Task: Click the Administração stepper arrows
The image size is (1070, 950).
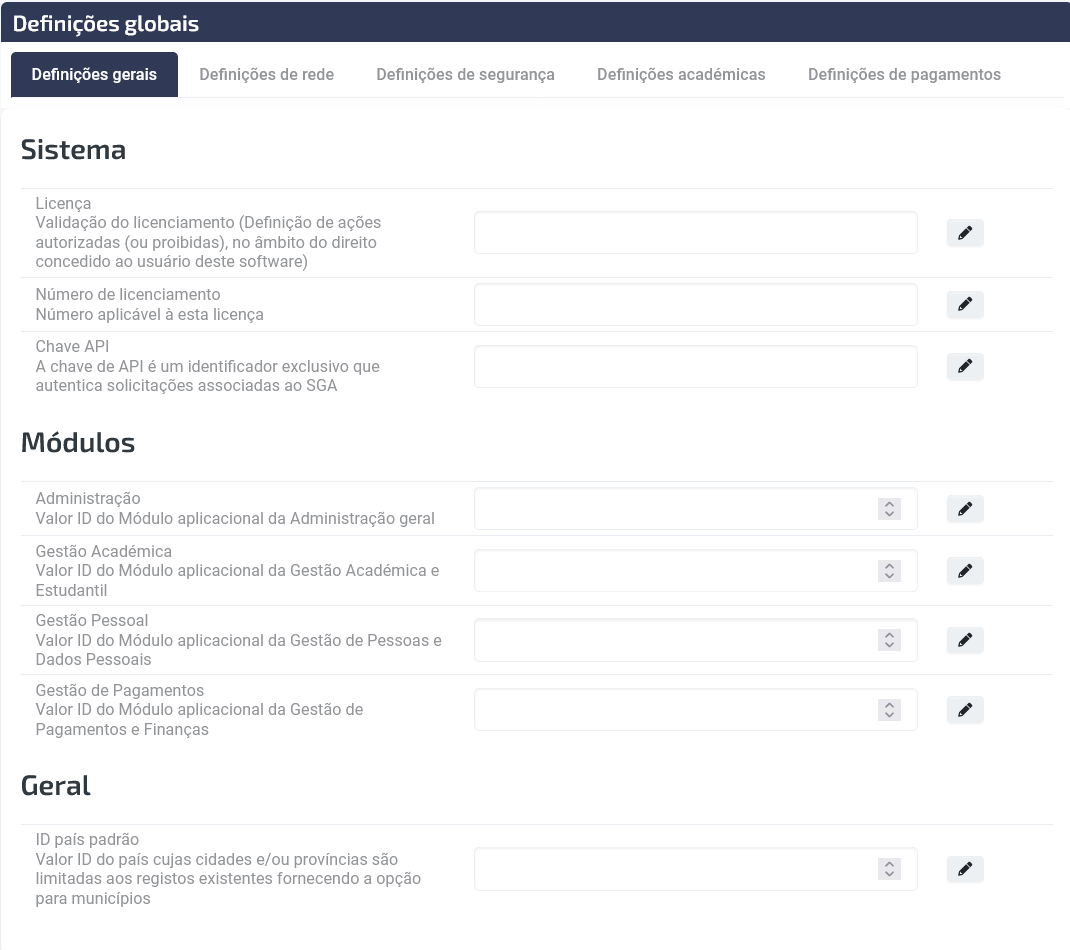Action: click(889, 508)
